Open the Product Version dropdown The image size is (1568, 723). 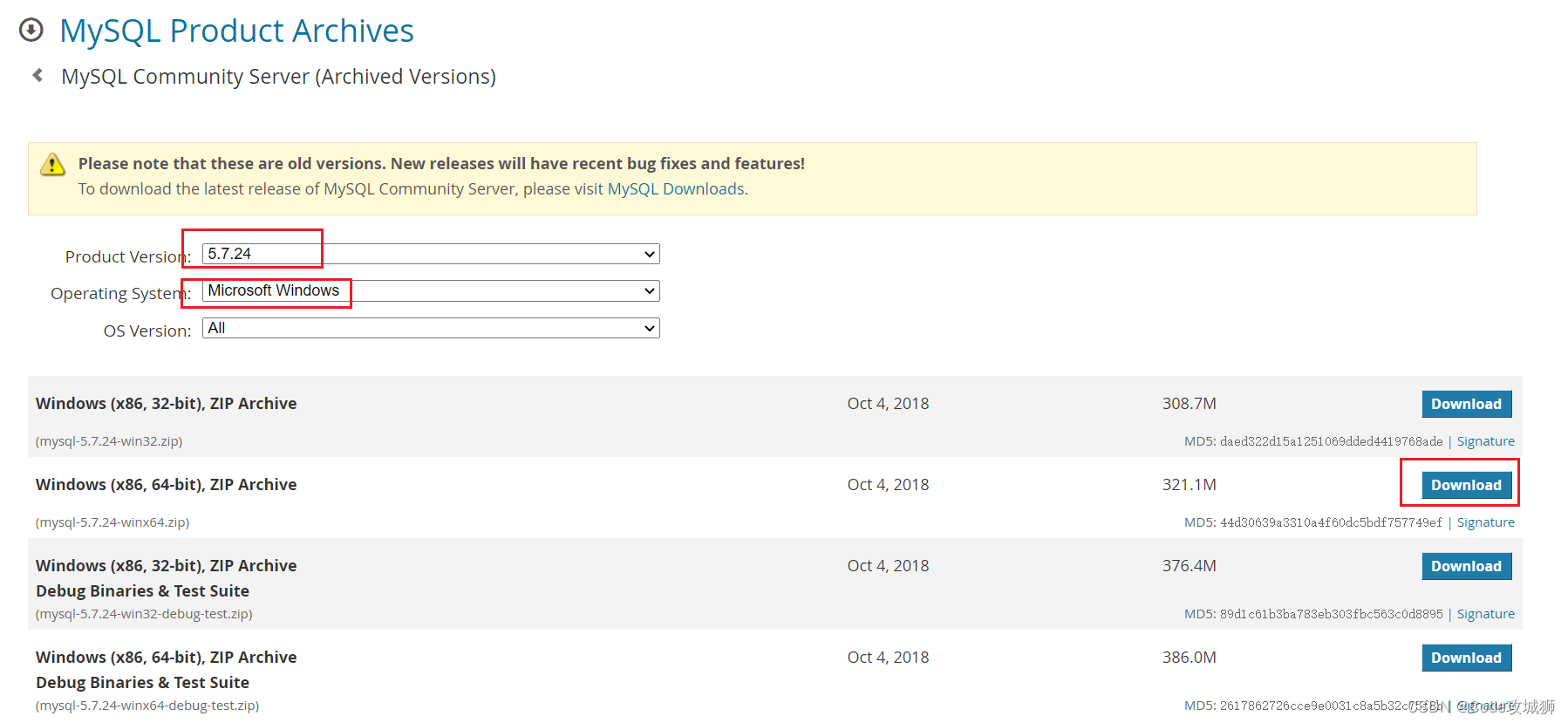click(431, 254)
